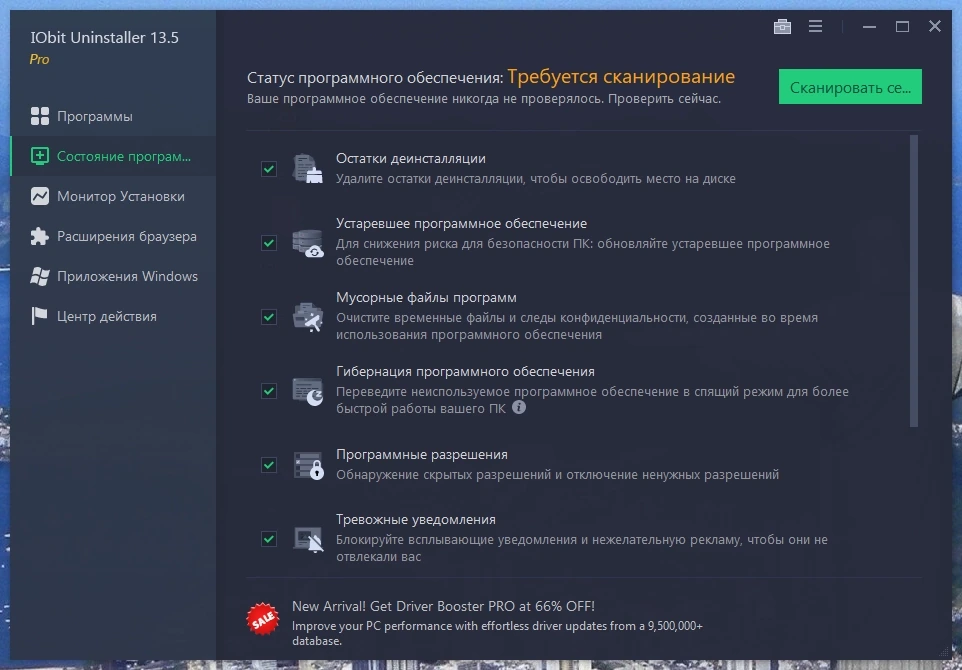Click the IObit Uninstaller 13.5 title
The width and height of the screenshot is (962, 670).
[x=104, y=37]
